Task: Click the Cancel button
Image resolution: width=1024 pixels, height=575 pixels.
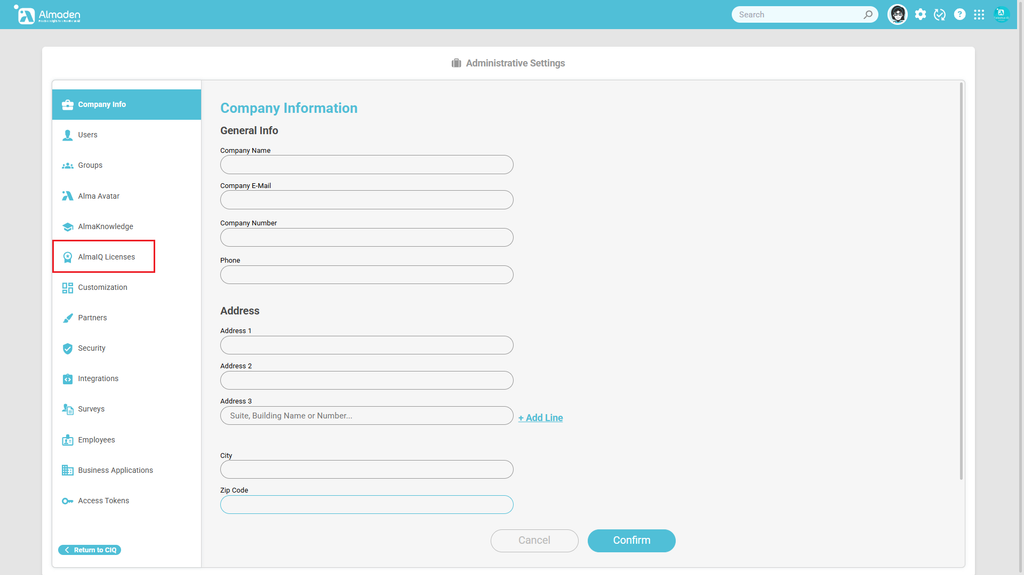Action: coord(534,540)
